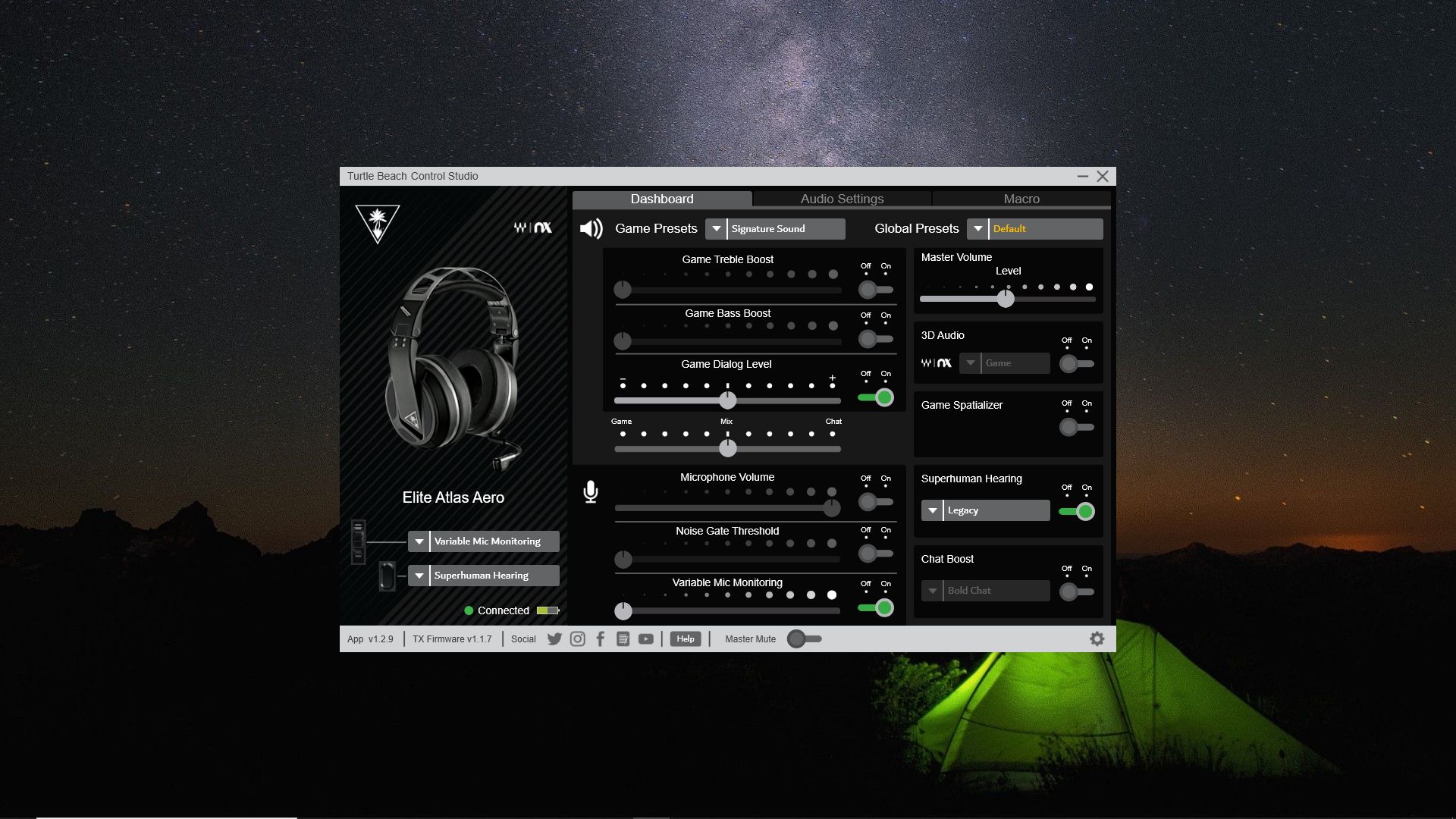Expand the Superhuman Hearing Legacy dropdown

point(932,510)
